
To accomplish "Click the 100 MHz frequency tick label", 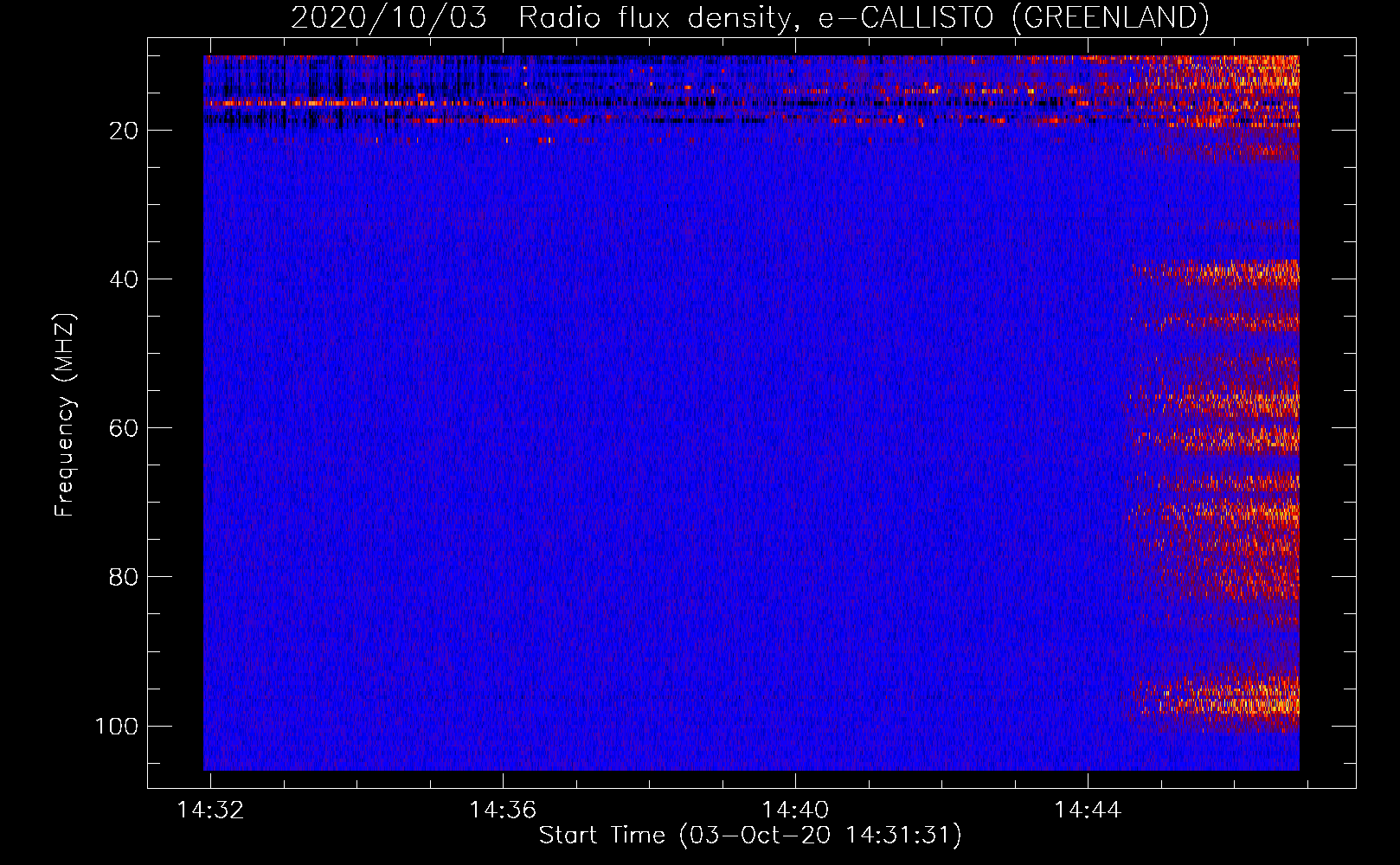I will (x=117, y=726).
